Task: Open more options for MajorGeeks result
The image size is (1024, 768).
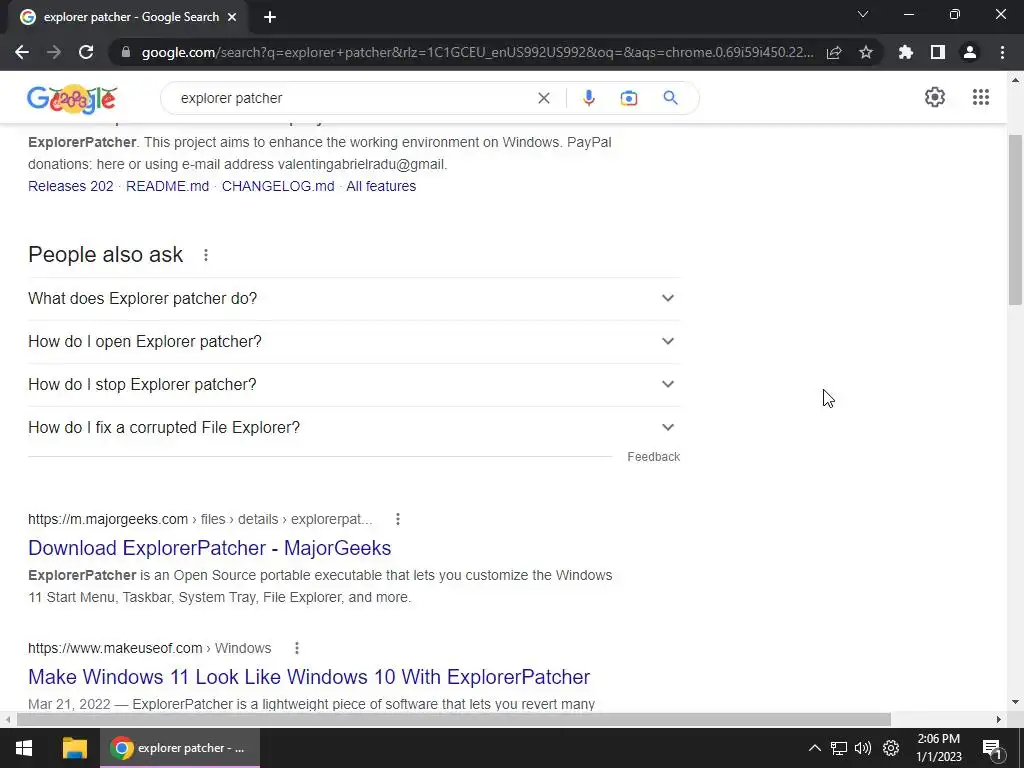Action: click(398, 519)
